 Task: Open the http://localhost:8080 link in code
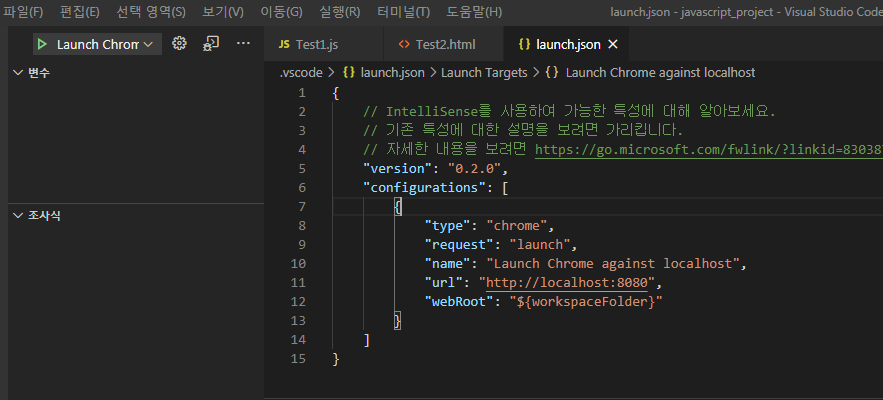tap(567, 282)
